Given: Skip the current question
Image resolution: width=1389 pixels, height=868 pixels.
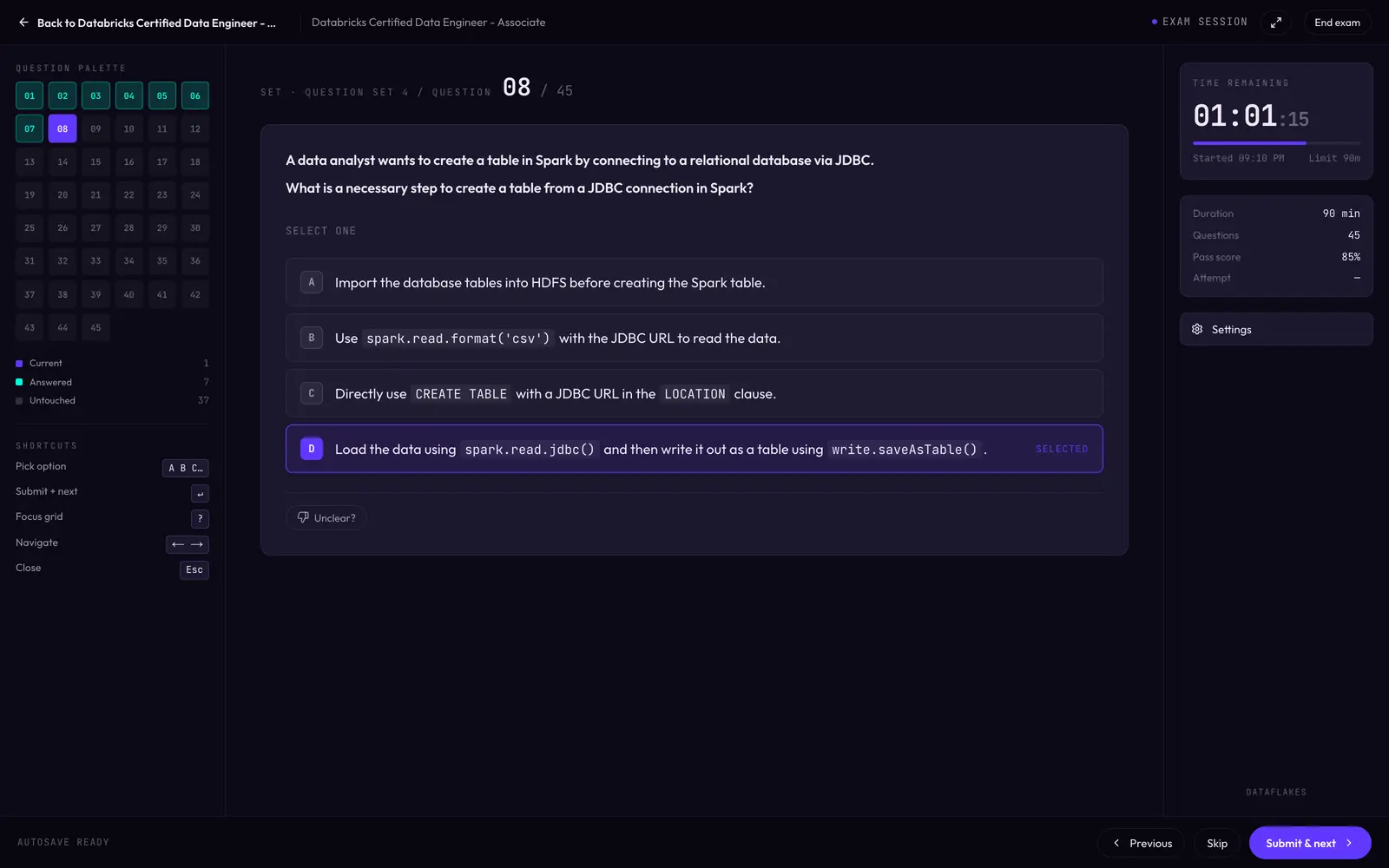Looking at the screenshot, I should (x=1217, y=843).
